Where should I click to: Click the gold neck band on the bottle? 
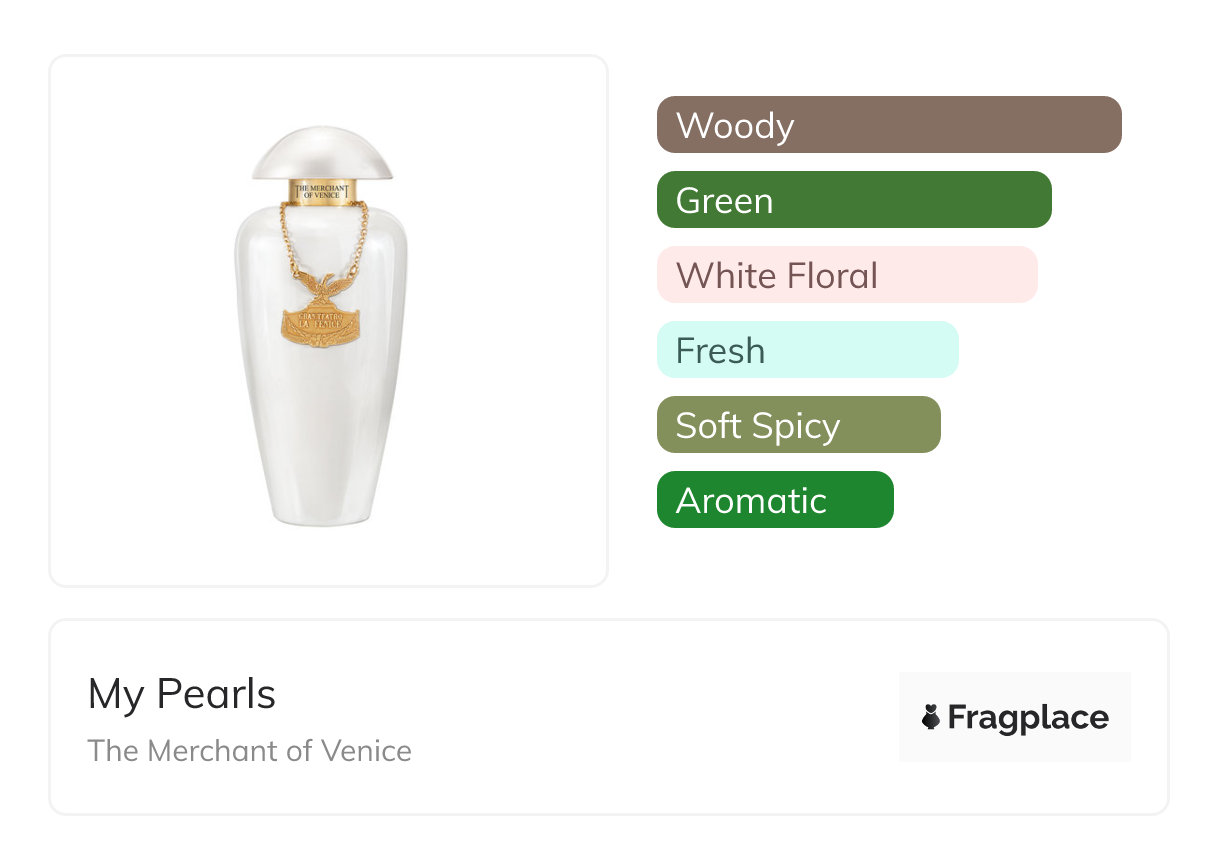(321, 193)
